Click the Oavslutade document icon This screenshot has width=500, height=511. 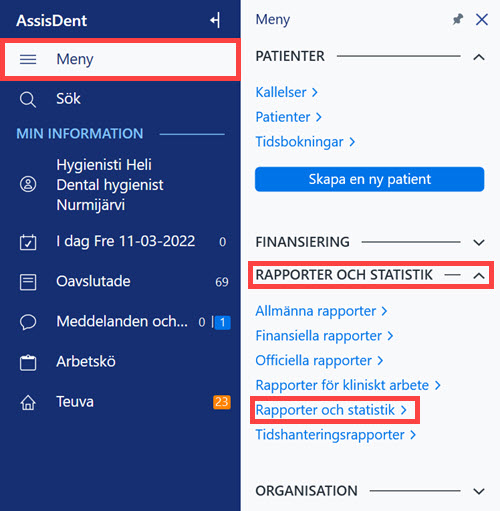point(28,282)
